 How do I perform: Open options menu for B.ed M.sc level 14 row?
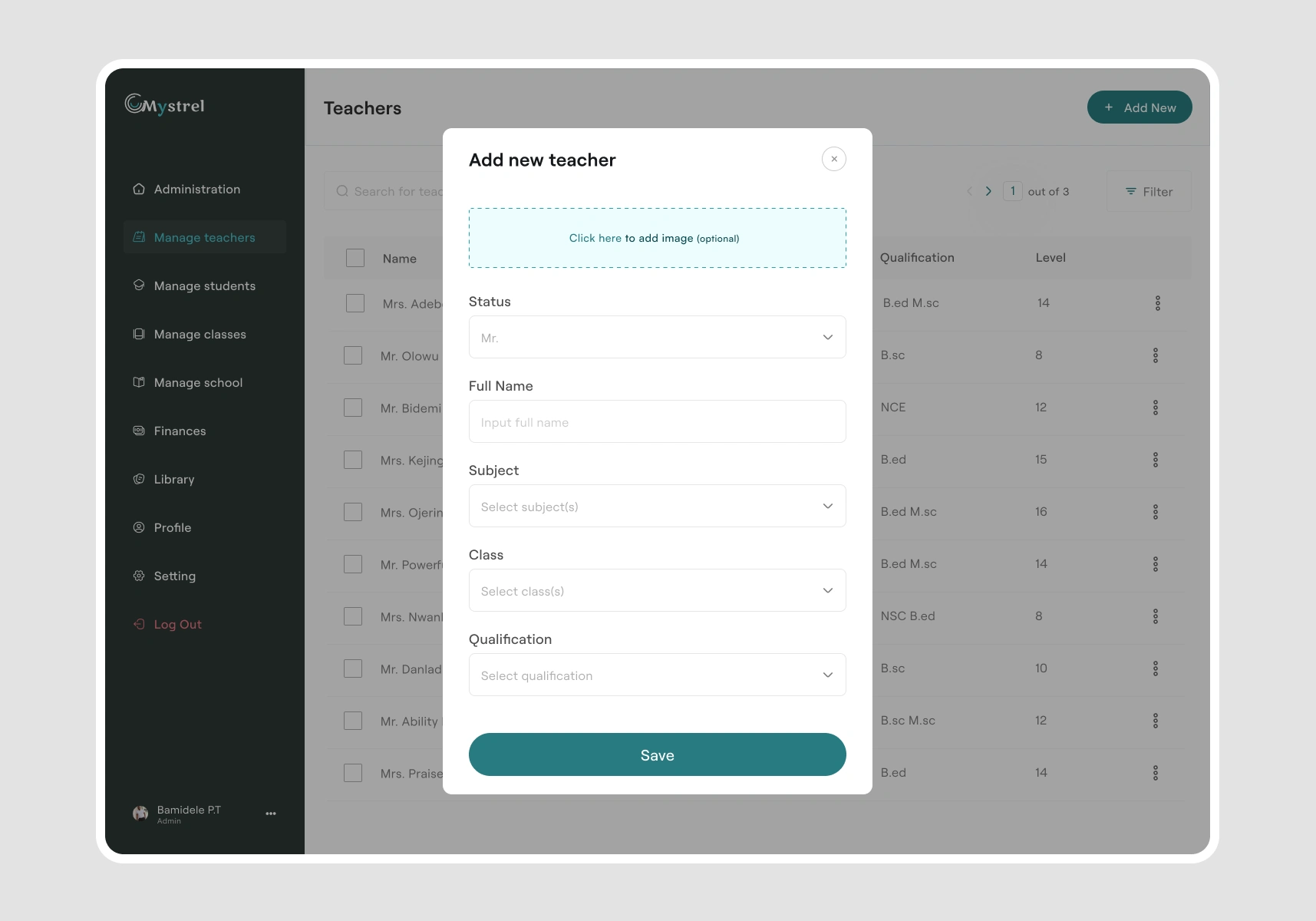pyautogui.click(x=1158, y=303)
